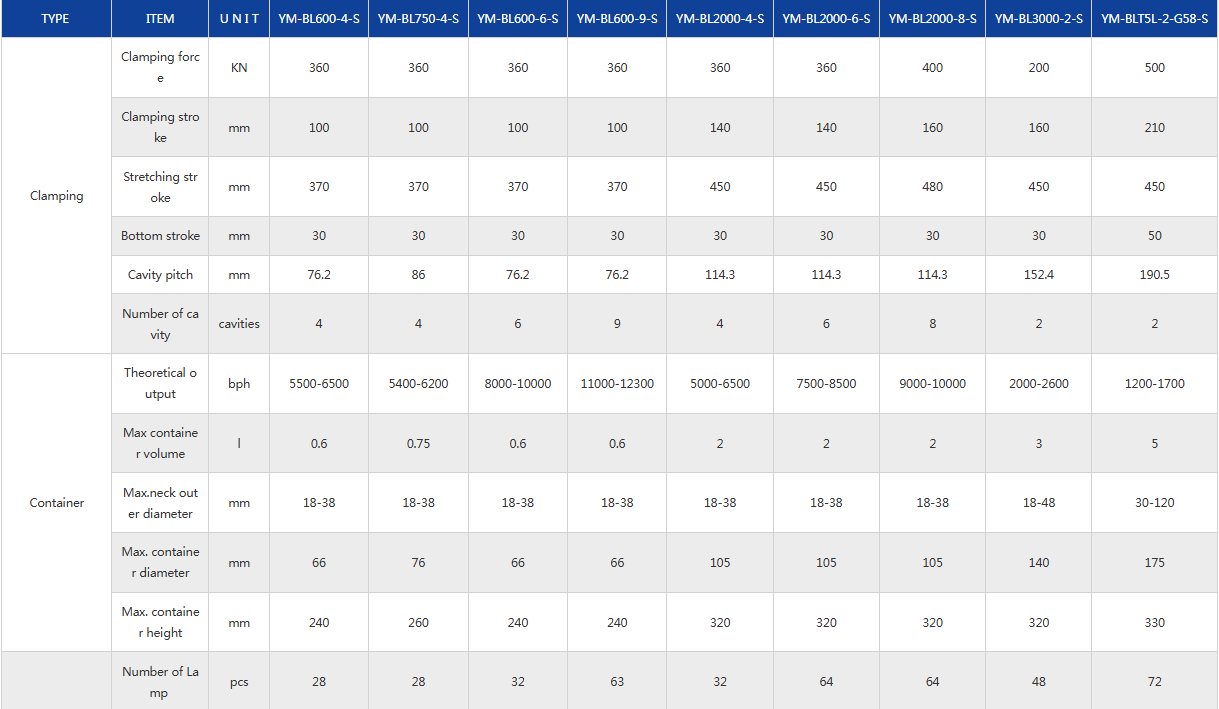Click the ITEM column header
The image size is (1219, 709).
click(160, 19)
